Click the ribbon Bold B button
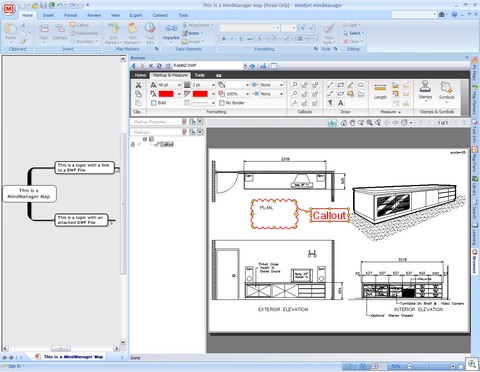This screenshot has height=372, width=480. [x=224, y=39]
